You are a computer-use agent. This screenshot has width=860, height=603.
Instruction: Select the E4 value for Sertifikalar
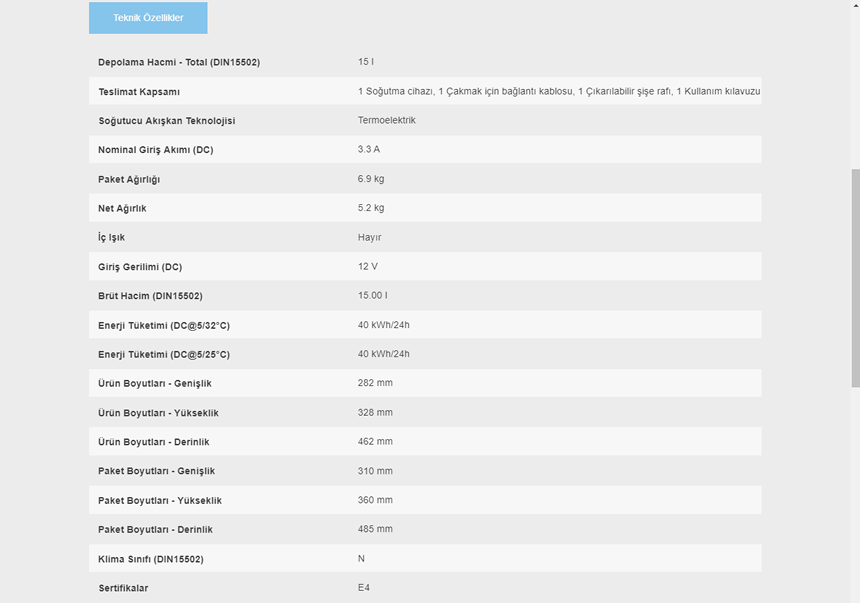click(364, 587)
